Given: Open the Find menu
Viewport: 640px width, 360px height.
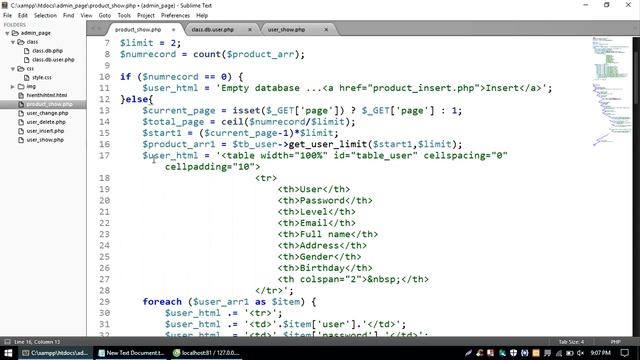Looking at the screenshot, I should [69, 16].
